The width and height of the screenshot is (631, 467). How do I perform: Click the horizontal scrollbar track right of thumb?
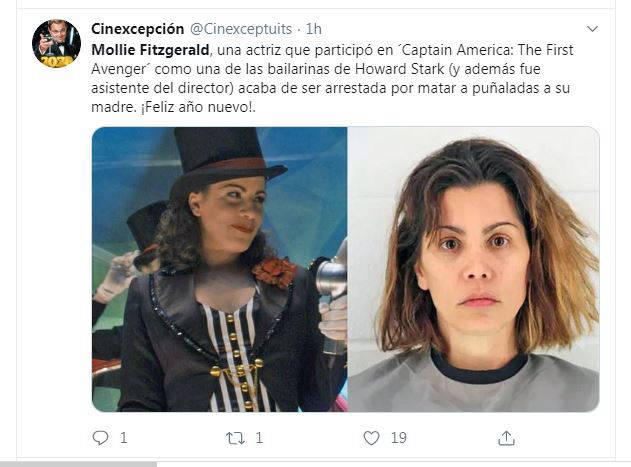point(394,465)
